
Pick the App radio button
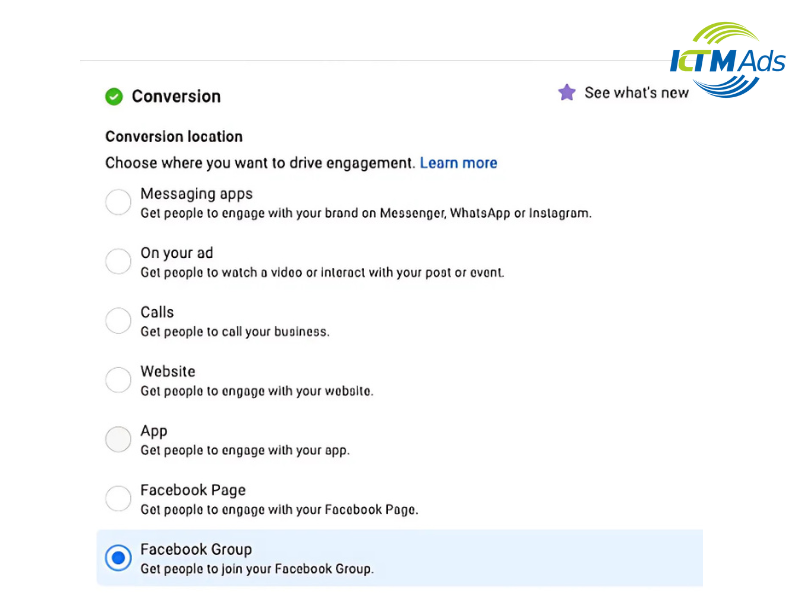click(118, 439)
